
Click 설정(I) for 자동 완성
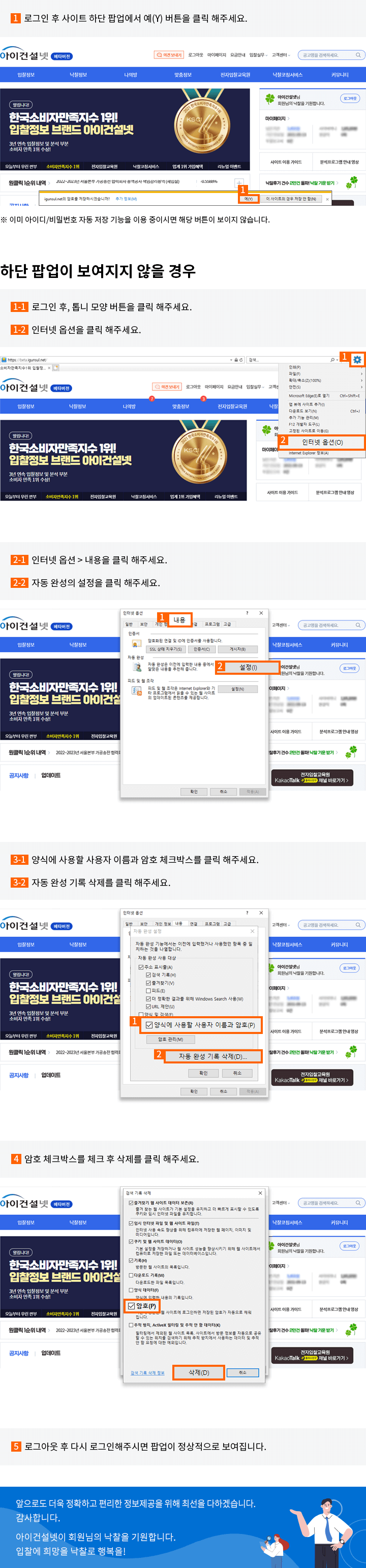(249, 667)
